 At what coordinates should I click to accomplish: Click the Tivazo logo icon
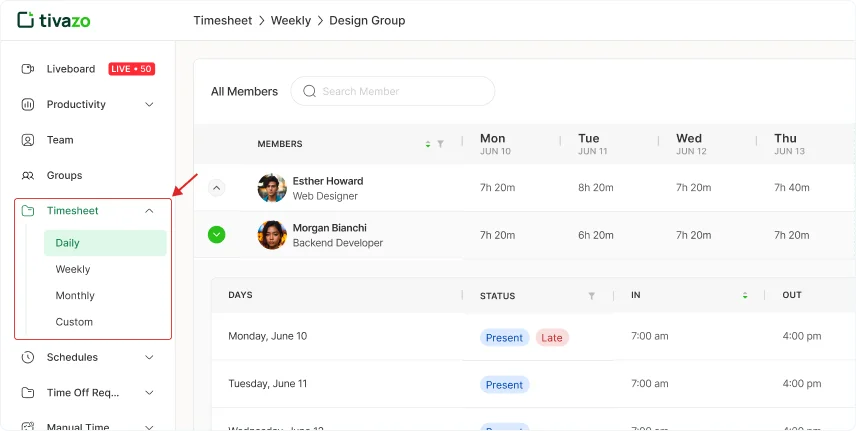(25, 20)
